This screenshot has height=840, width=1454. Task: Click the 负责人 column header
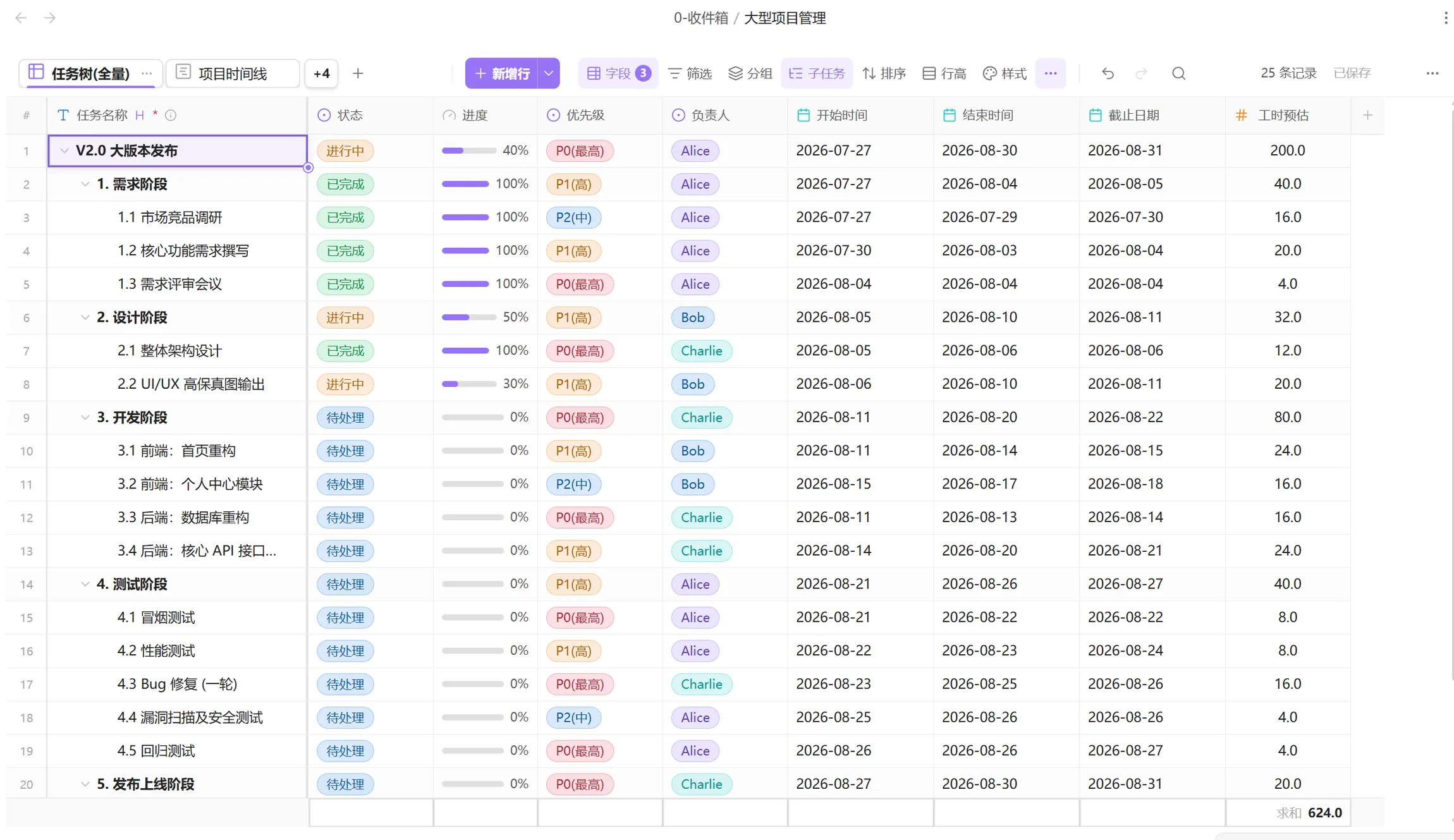pyautogui.click(x=725, y=115)
